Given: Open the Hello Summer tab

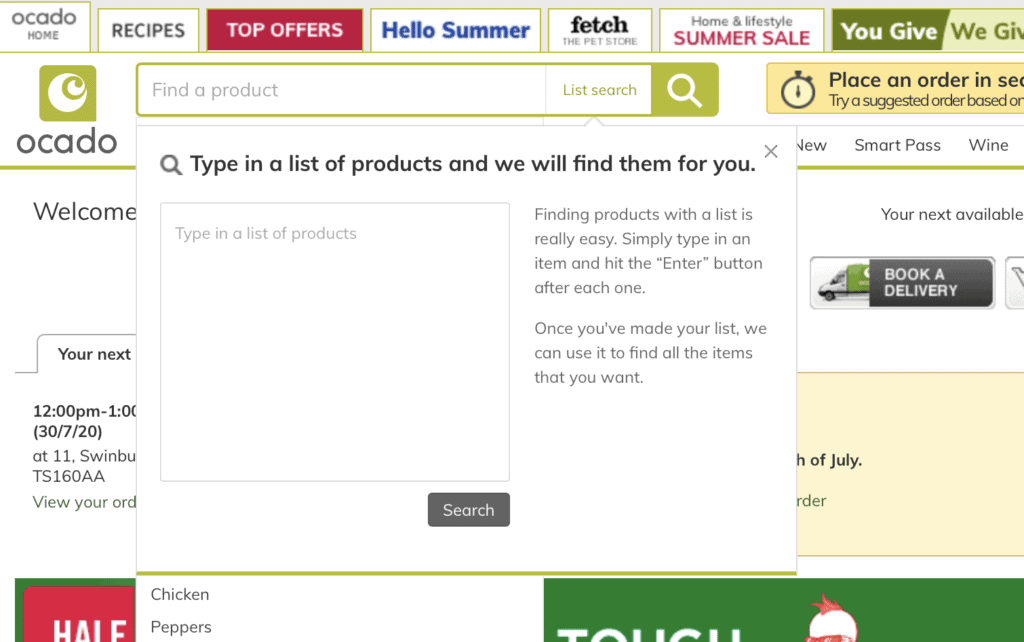Looking at the screenshot, I should tap(455, 30).
